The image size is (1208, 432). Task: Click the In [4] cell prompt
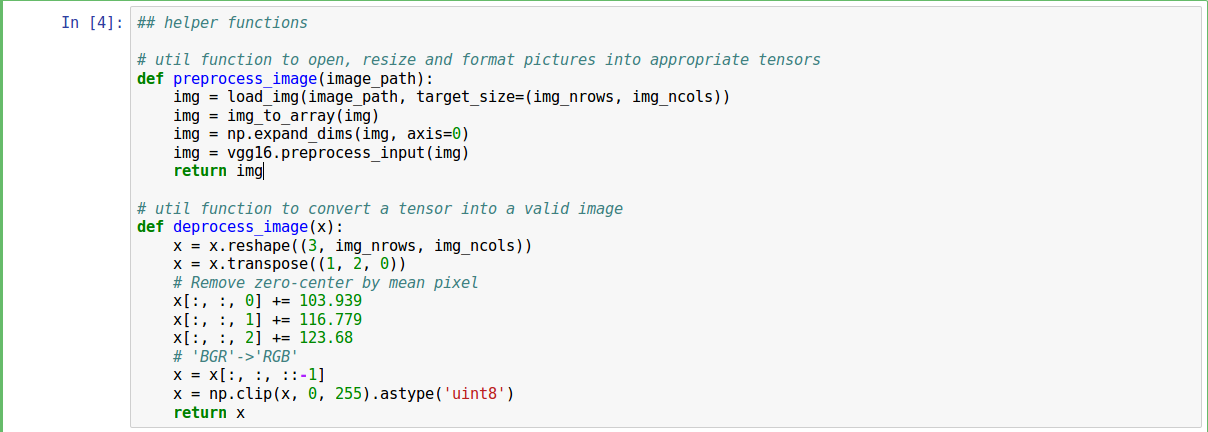pyautogui.click(x=92, y=22)
